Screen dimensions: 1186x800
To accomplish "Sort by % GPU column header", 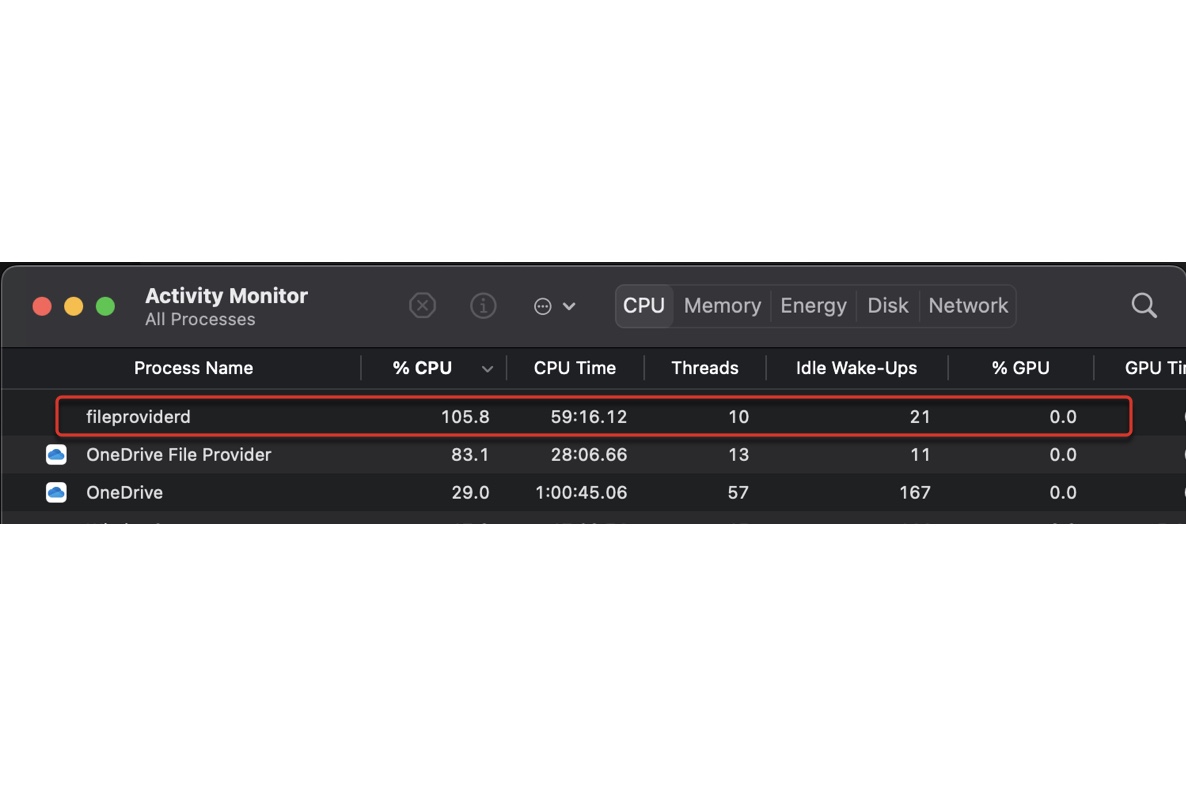I will pyautogui.click(x=1020, y=368).
